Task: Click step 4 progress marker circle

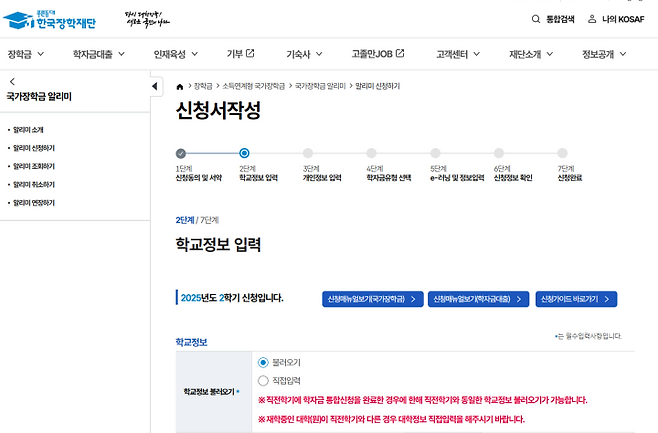Action: click(371, 153)
